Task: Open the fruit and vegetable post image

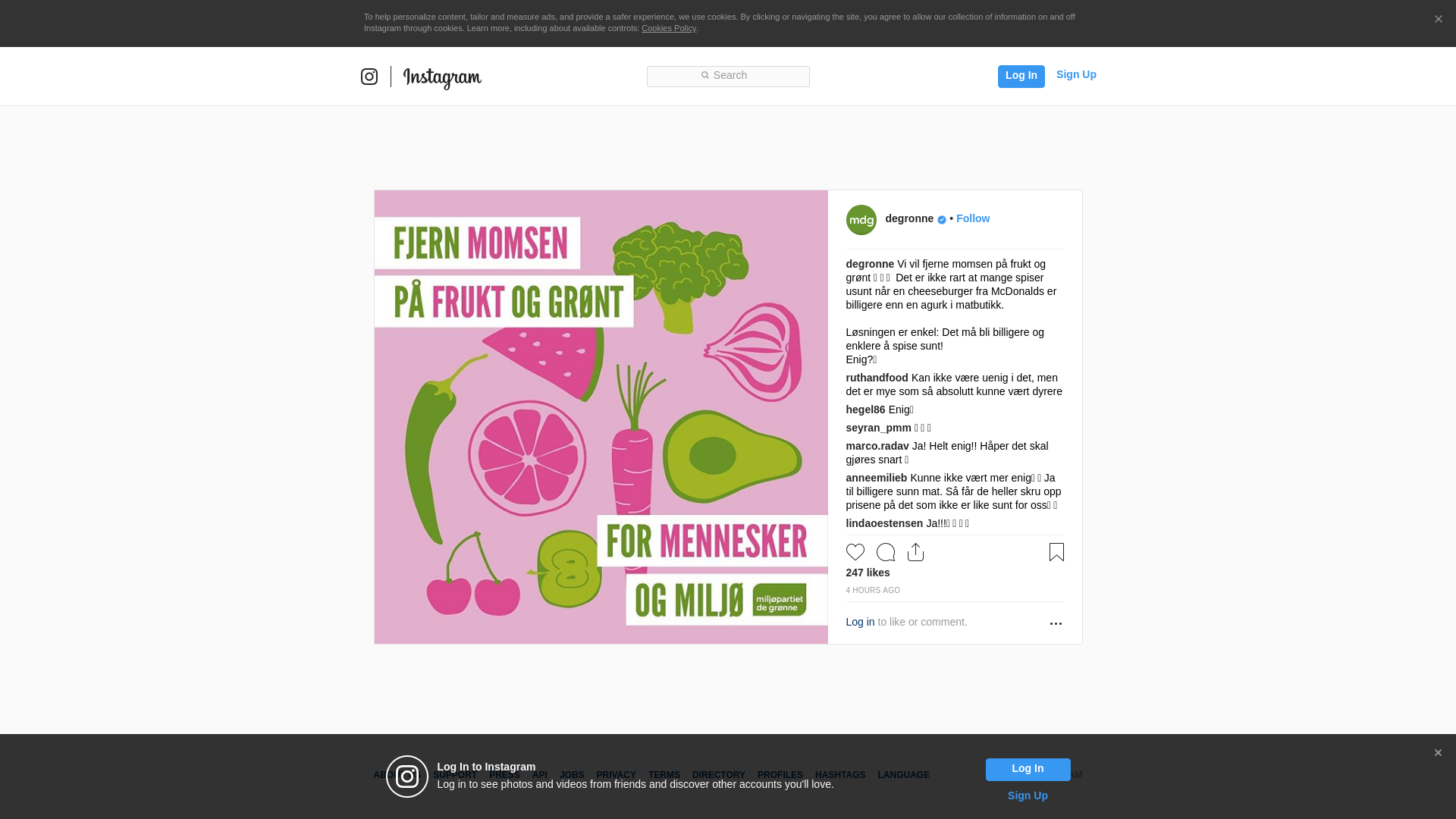Action: coord(601,417)
